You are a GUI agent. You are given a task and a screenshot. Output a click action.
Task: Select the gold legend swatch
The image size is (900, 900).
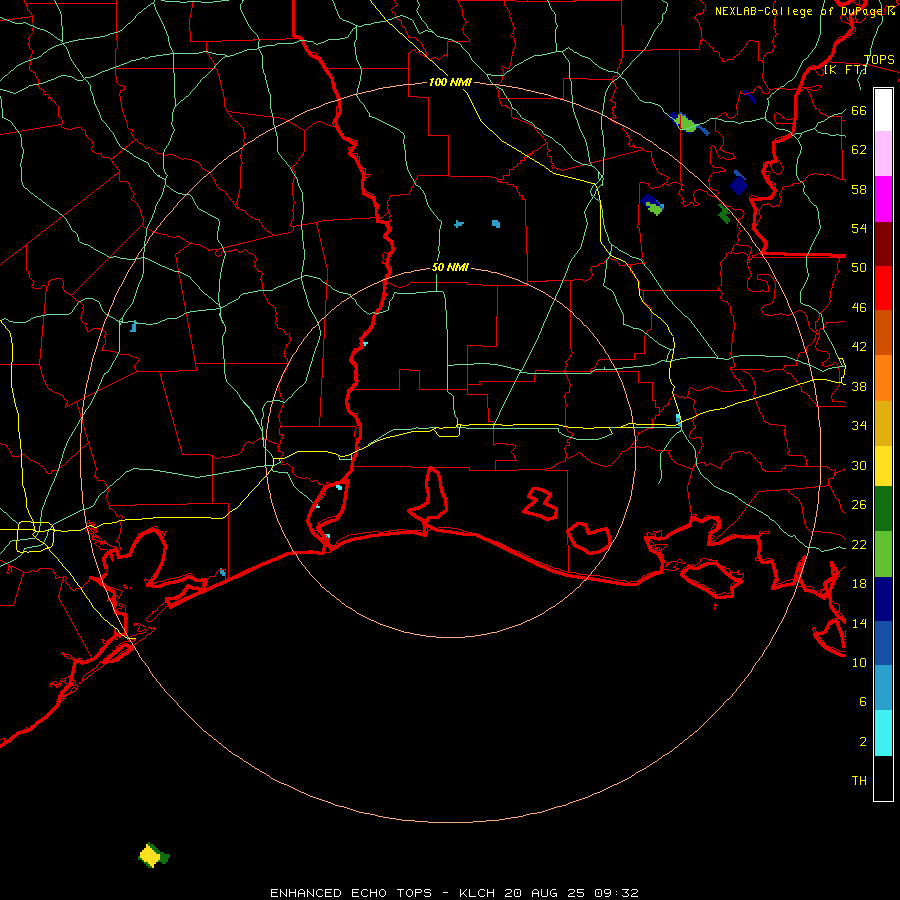click(x=883, y=423)
